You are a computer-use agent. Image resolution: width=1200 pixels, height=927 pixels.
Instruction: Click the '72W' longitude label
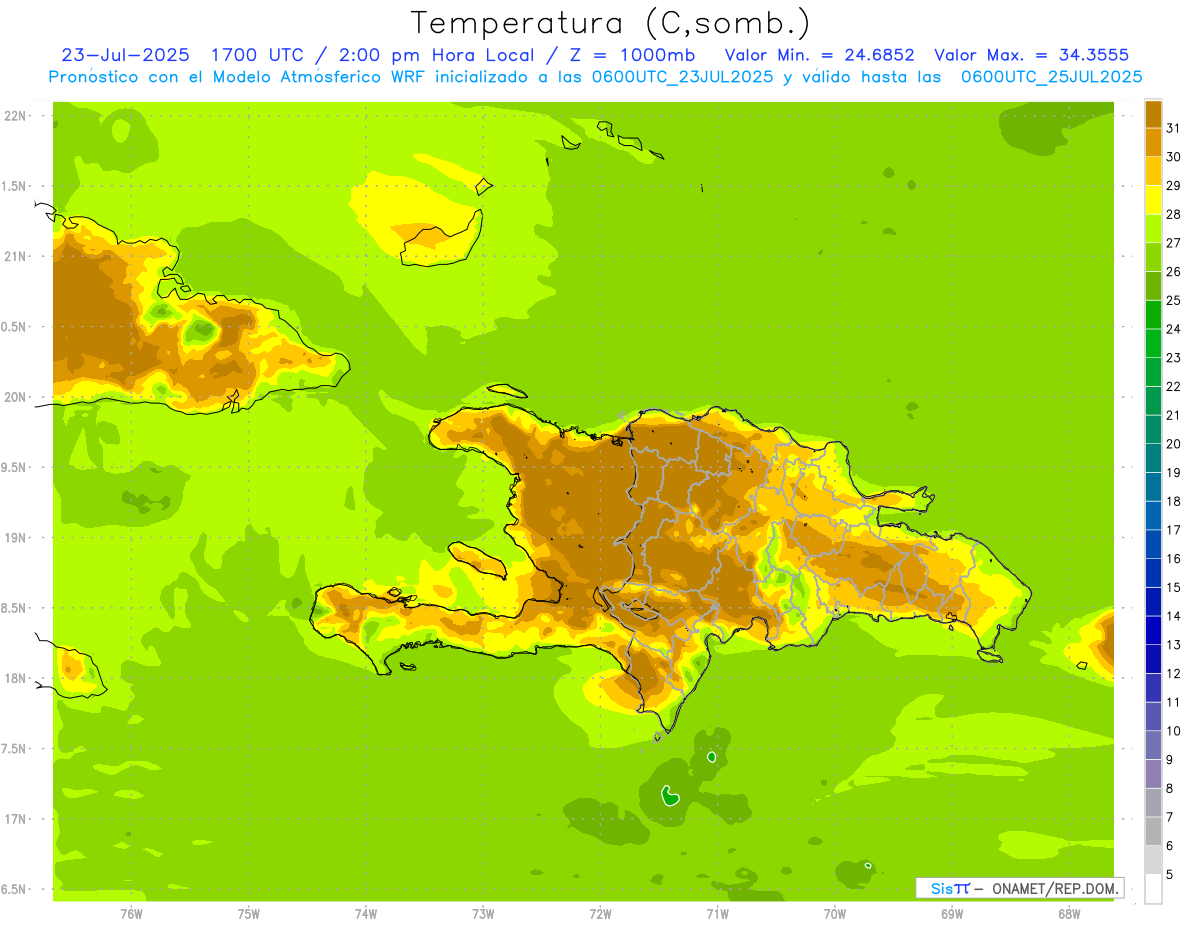[600, 914]
